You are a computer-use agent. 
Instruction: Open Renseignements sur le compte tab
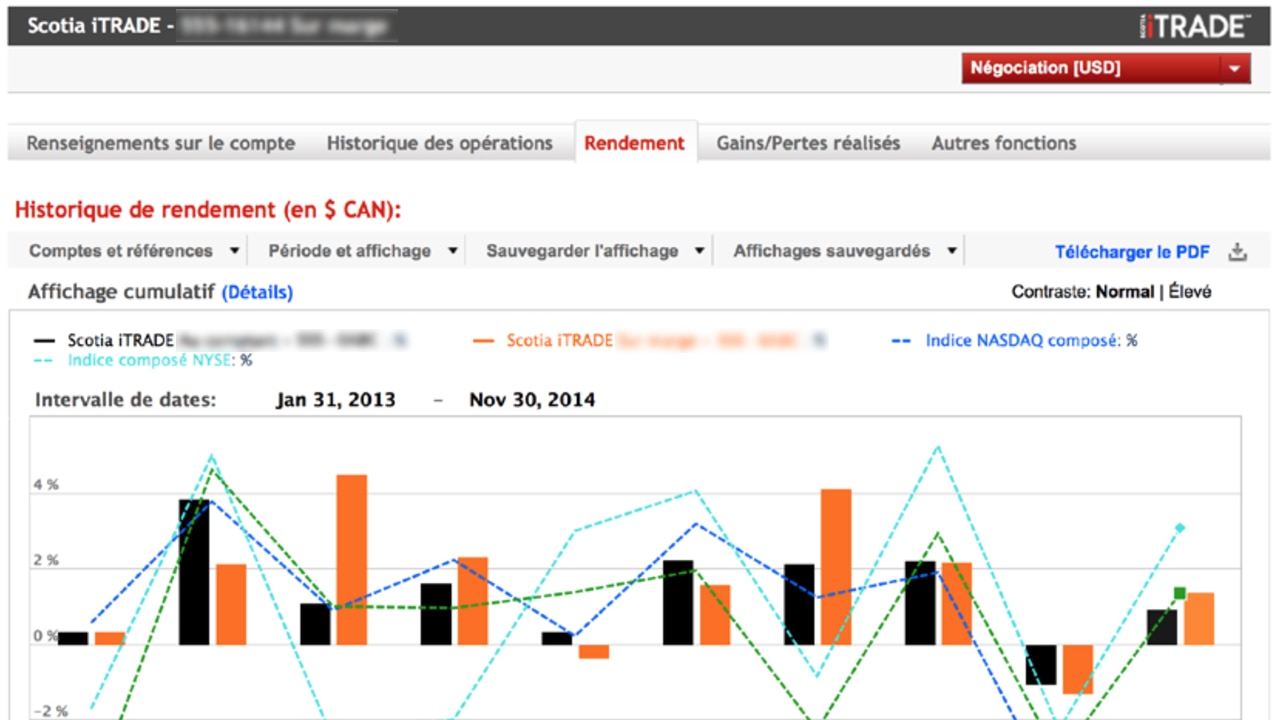click(x=160, y=143)
